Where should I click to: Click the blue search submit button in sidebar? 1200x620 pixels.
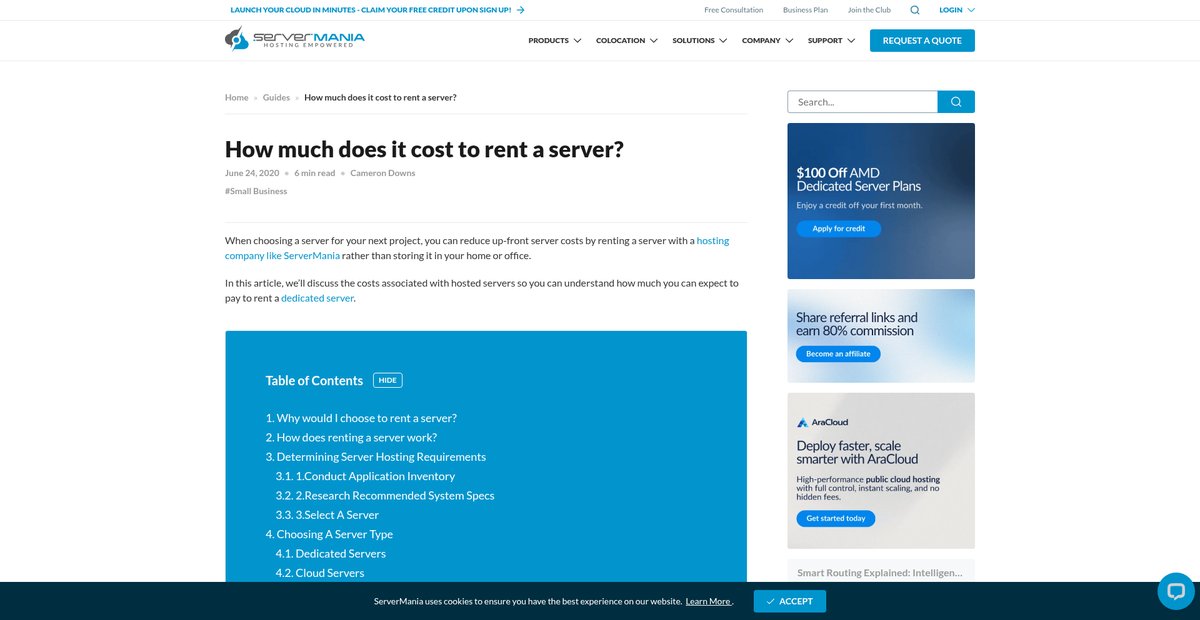tap(956, 102)
